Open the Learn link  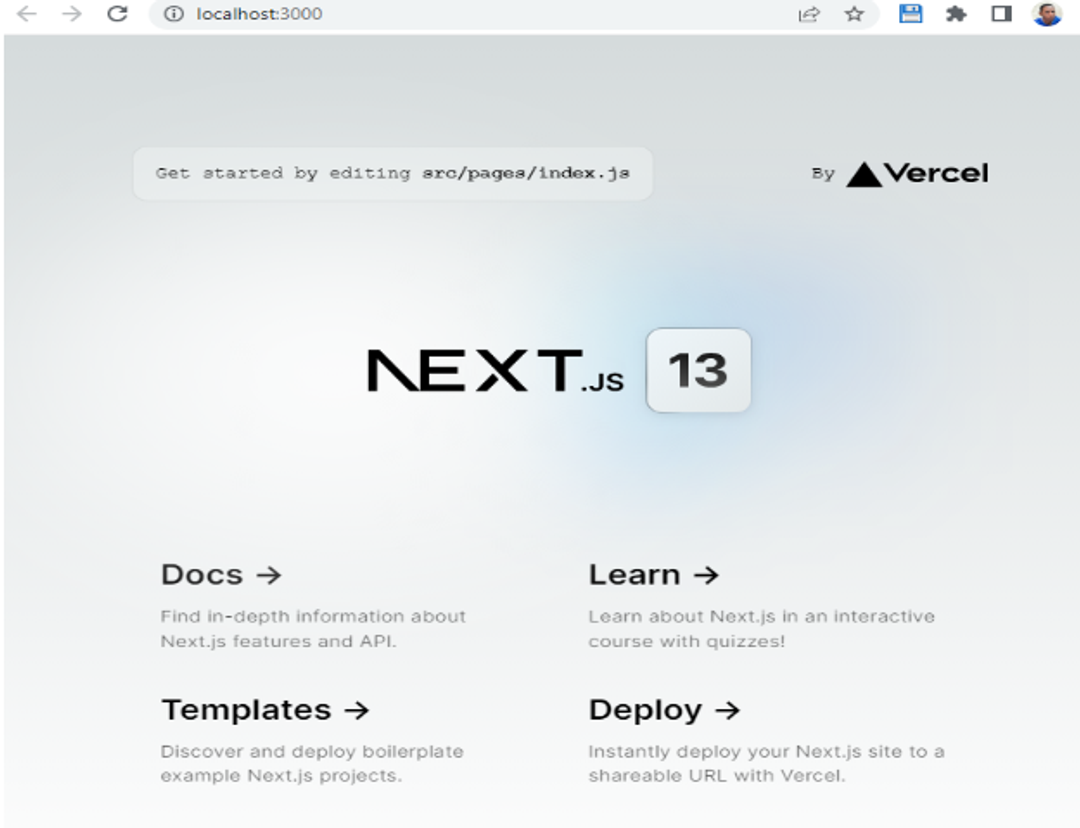654,574
